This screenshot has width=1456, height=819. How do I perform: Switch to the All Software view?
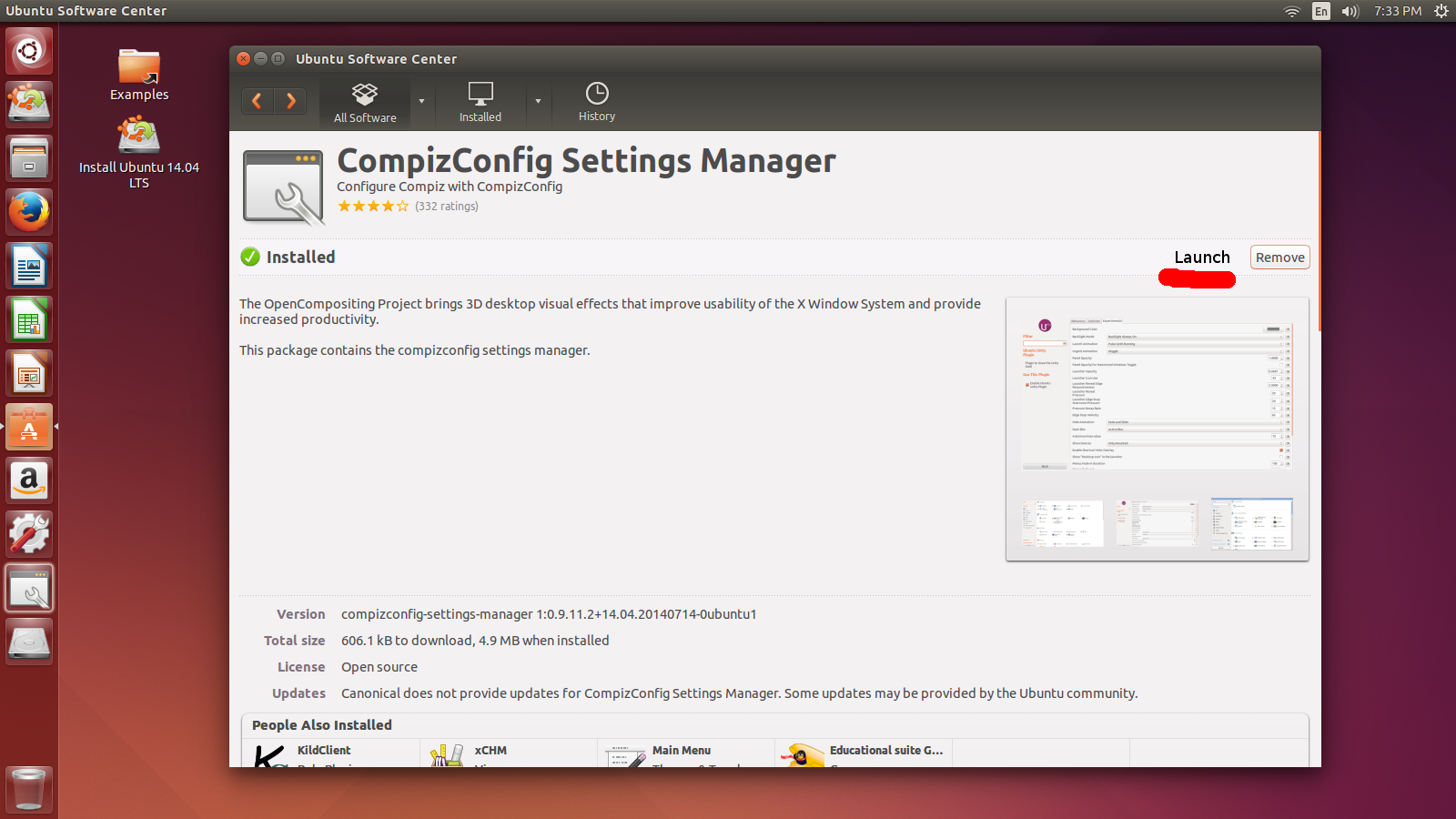tap(365, 103)
